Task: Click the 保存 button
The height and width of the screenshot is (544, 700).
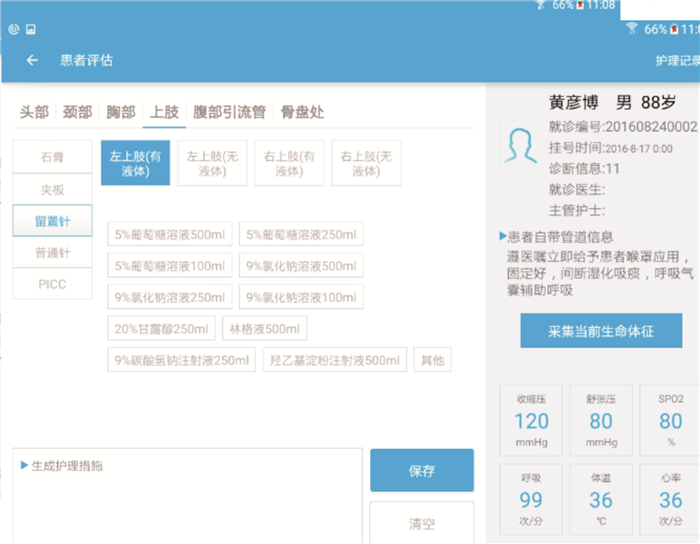Action: coord(421,470)
